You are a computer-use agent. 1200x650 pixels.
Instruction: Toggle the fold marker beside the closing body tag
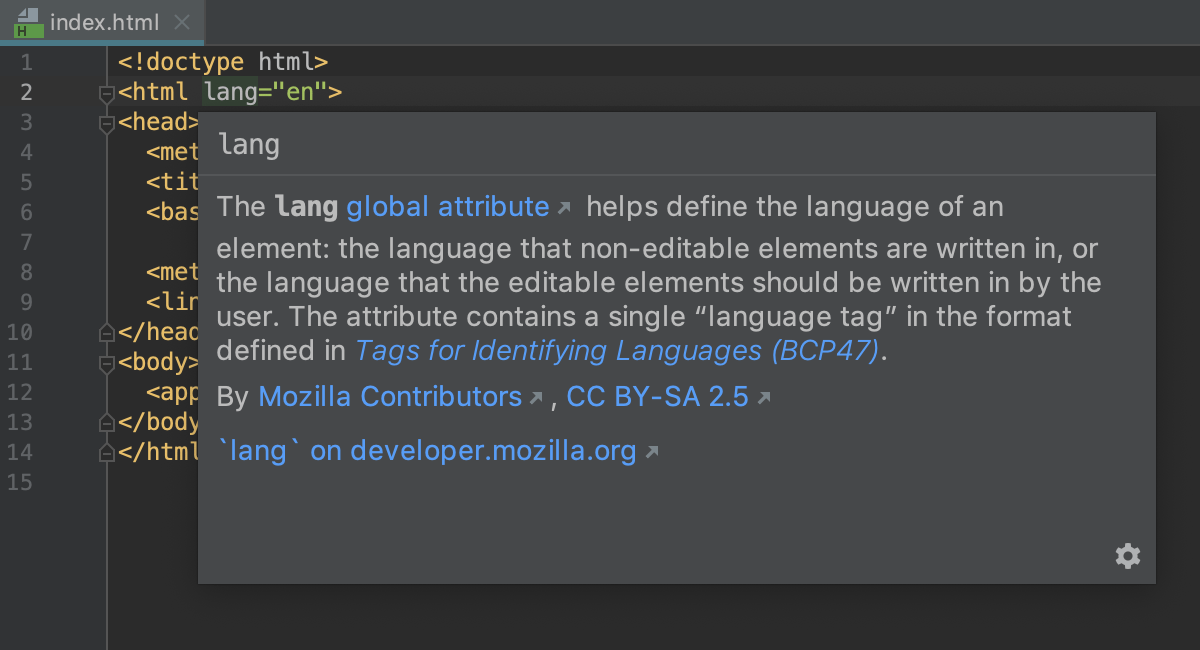[x=105, y=423]
